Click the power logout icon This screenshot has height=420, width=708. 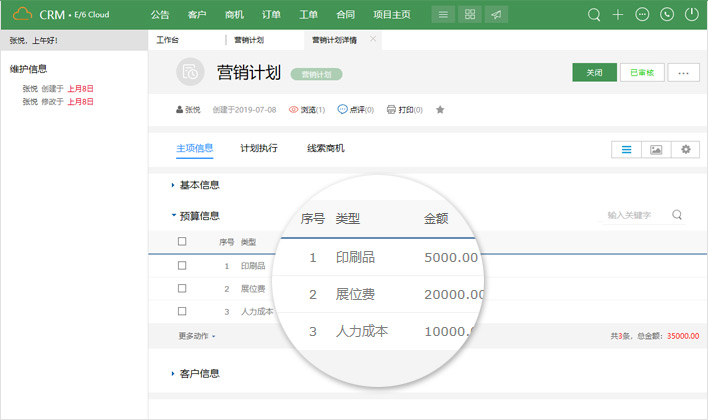pos(691,15)
